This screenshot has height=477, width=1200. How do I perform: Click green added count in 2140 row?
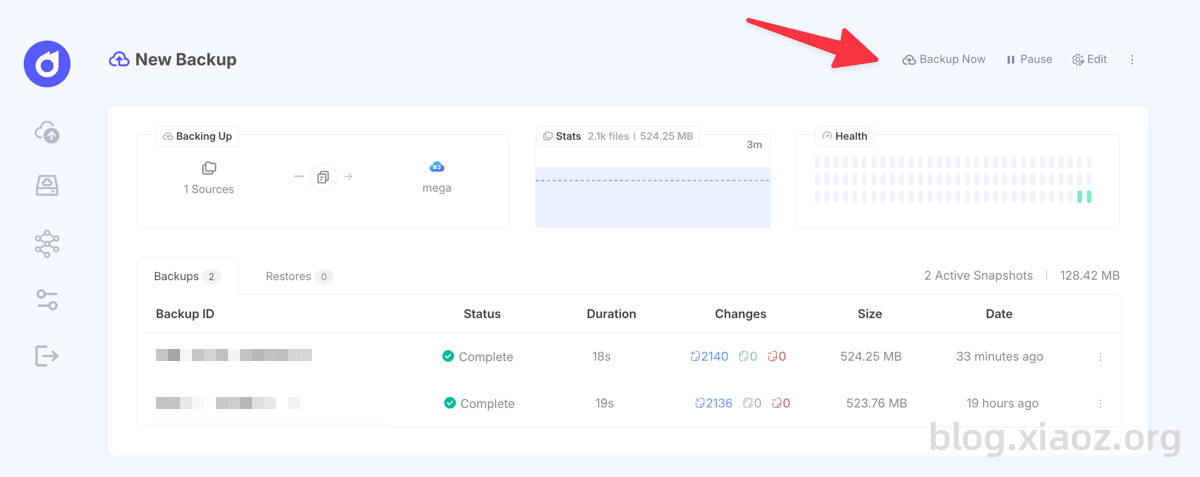coord(748,357)
